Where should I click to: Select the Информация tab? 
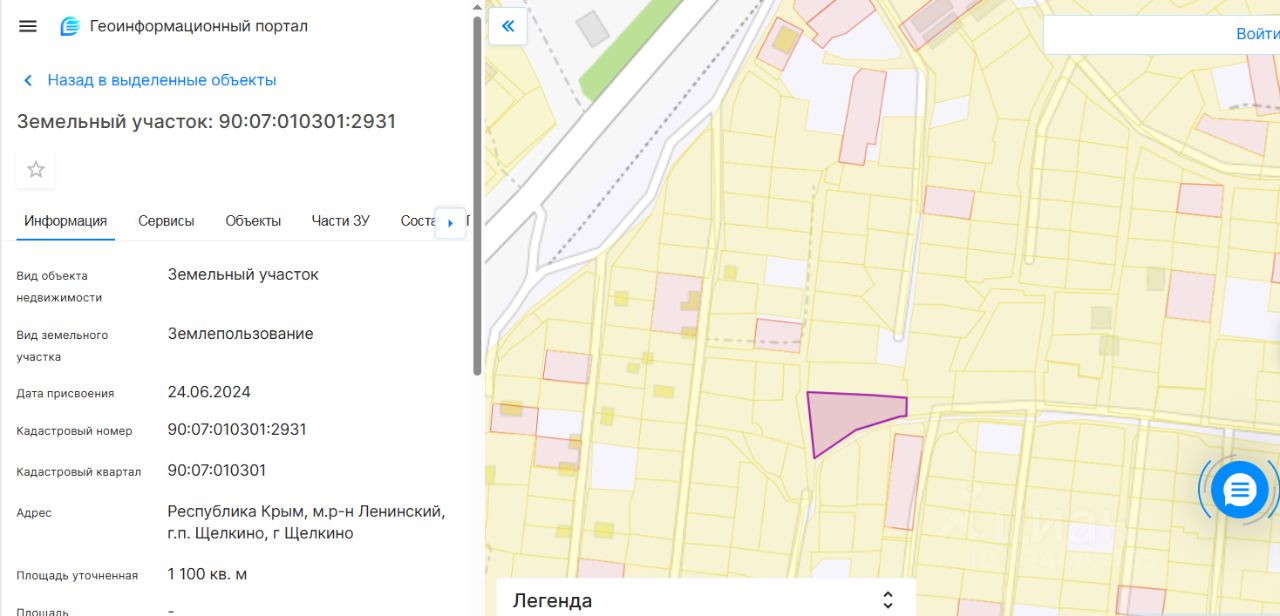[66, 221]
